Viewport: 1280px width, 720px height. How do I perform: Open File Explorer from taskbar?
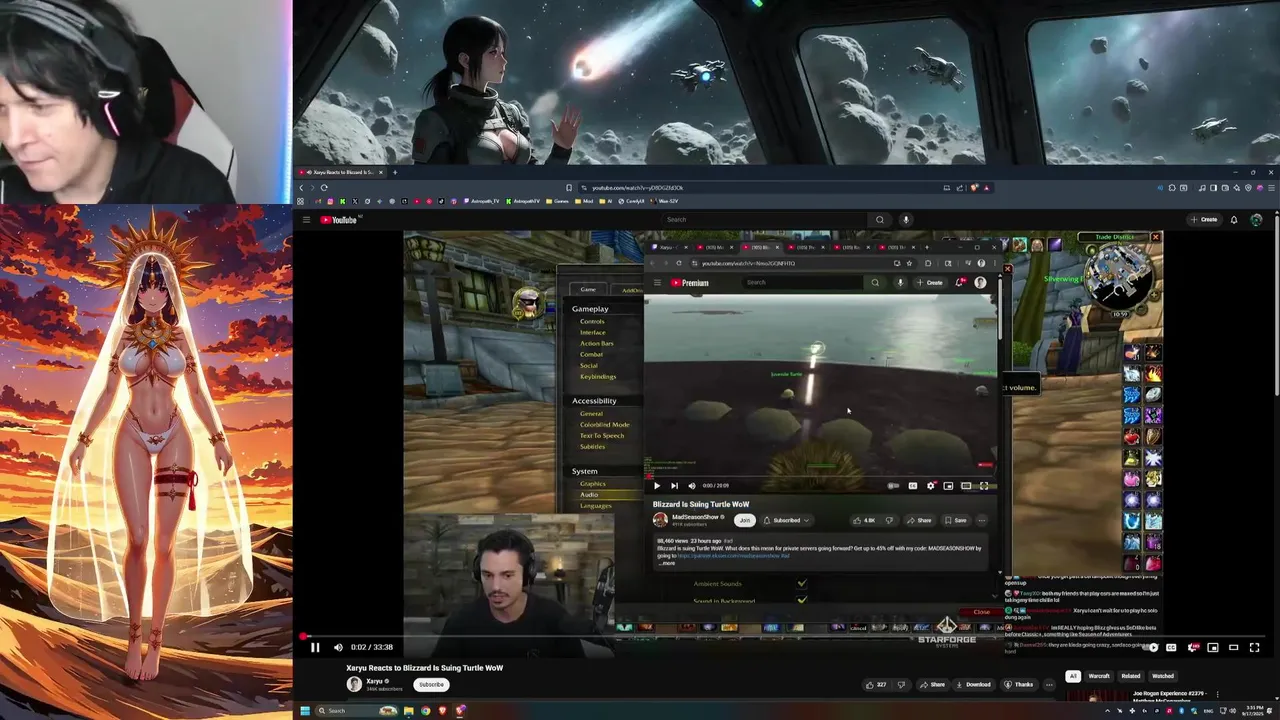[408, 711]
